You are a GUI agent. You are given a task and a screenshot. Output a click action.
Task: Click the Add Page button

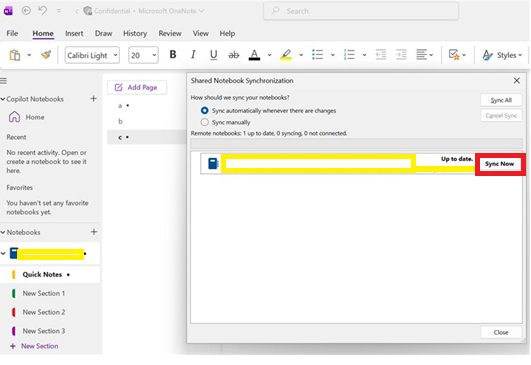coord(137,87)
